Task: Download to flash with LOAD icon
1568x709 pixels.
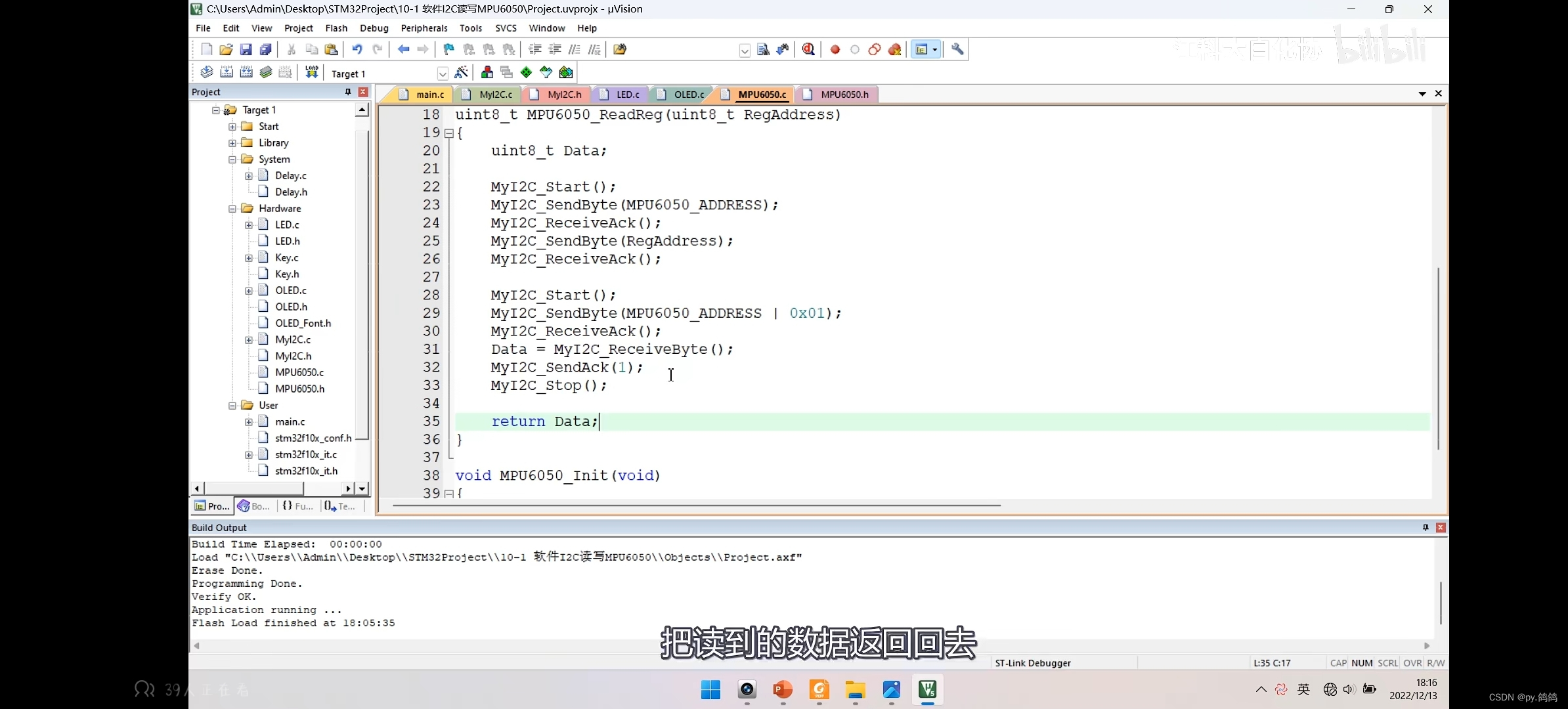Action: tap(312, 72)
